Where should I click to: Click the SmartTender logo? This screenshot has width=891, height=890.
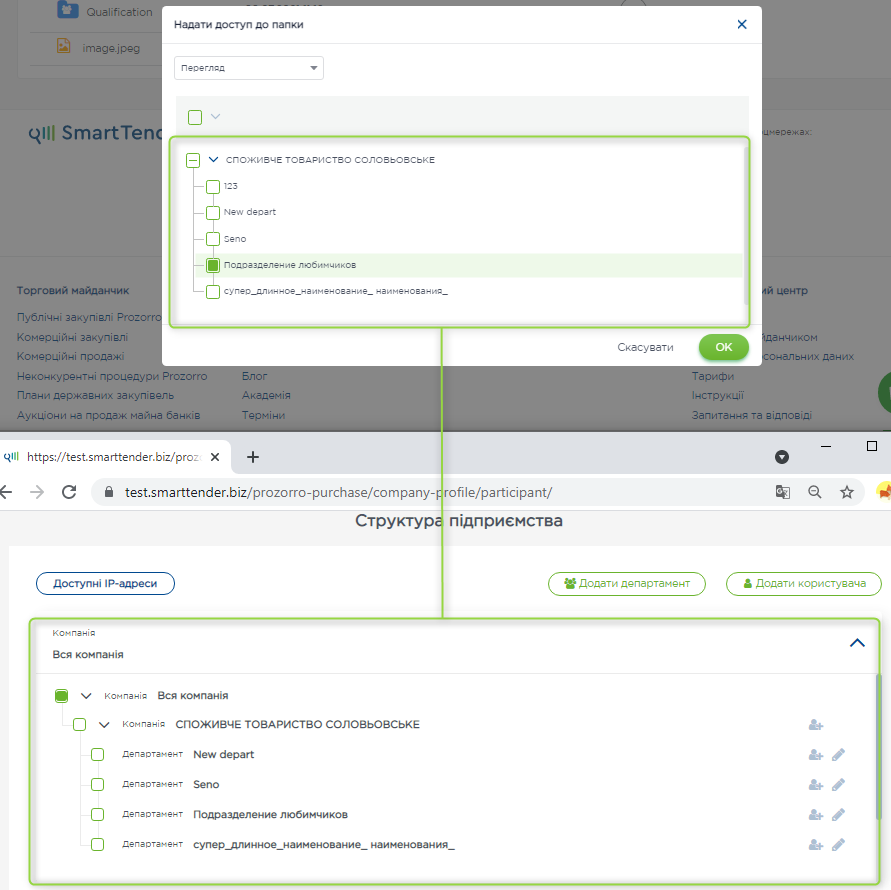point(95,133)
